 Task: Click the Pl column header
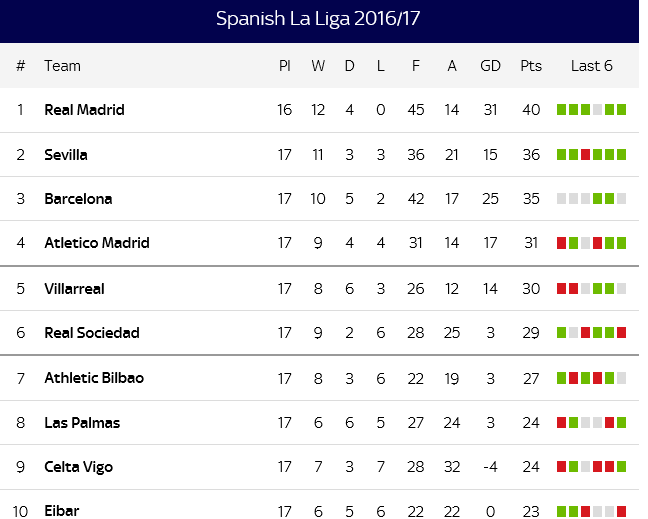tap(285, 66)
